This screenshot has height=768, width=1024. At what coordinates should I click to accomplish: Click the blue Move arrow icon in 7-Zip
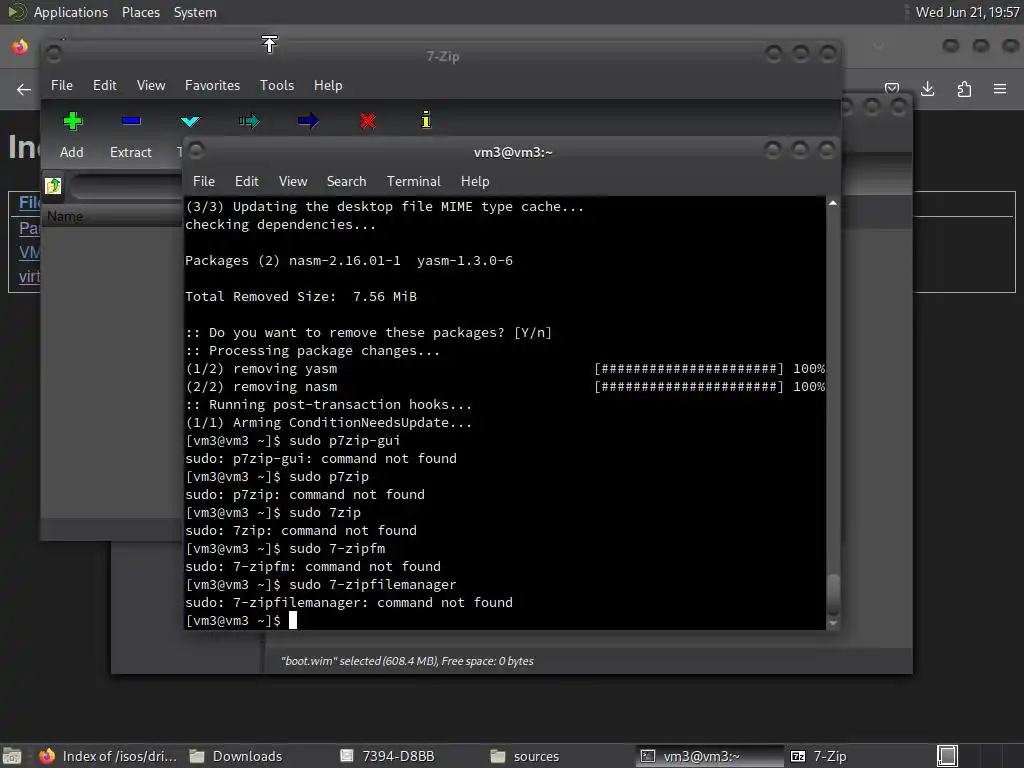(x=308, y=121)
